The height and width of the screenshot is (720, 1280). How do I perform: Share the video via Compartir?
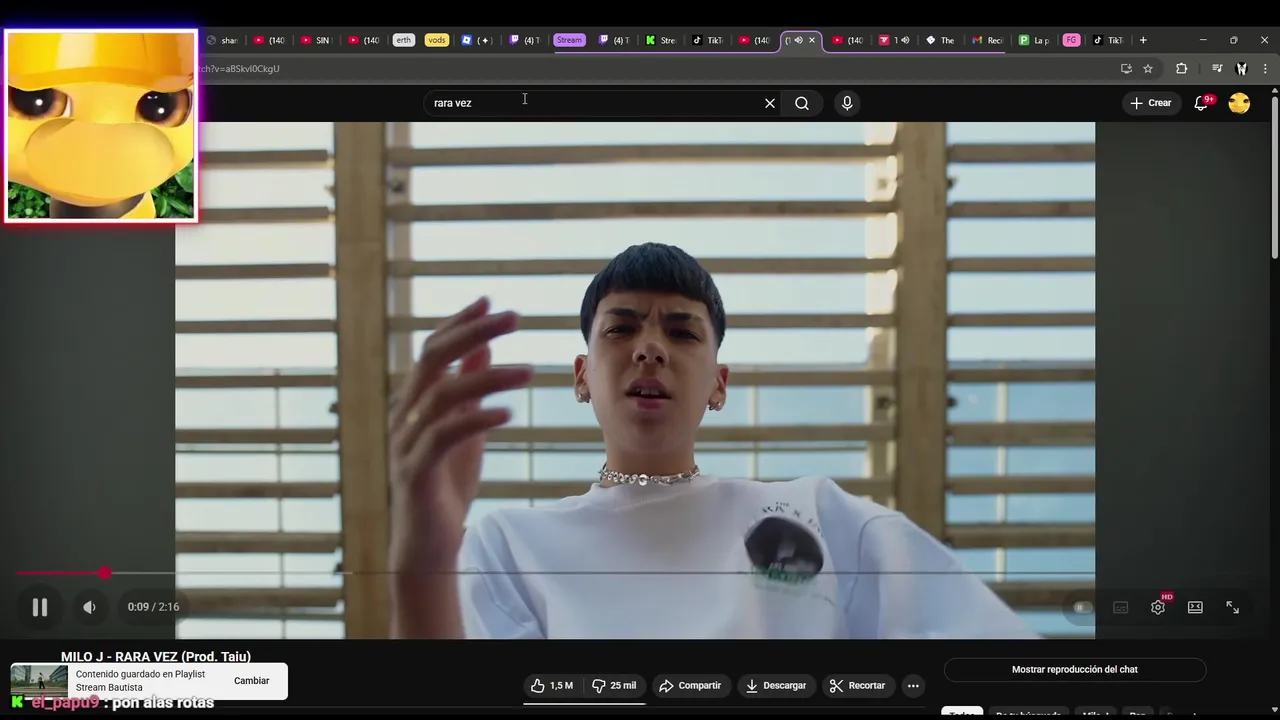point(690,685)
